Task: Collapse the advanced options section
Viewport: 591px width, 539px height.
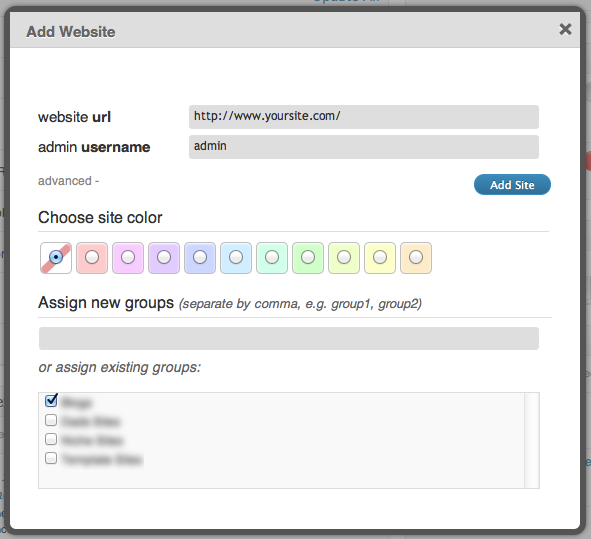Action: pos(68,181)
